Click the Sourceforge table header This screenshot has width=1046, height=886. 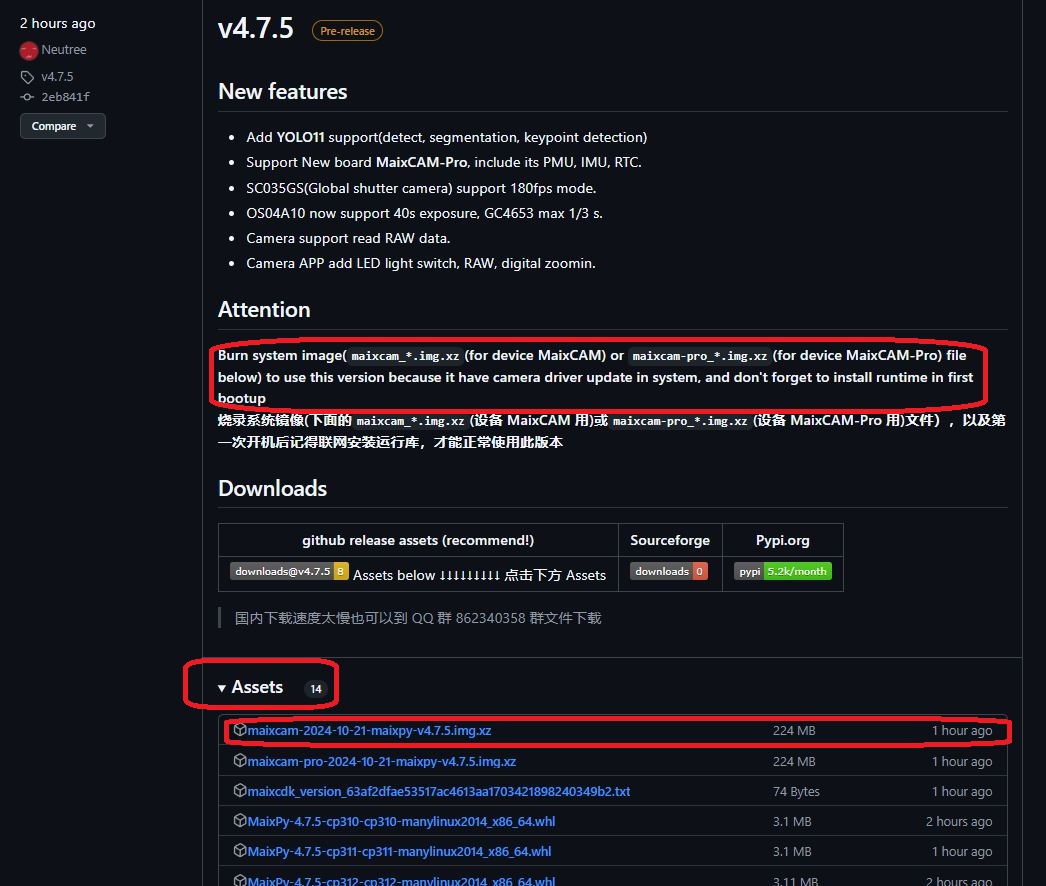[x=670, y=540]
